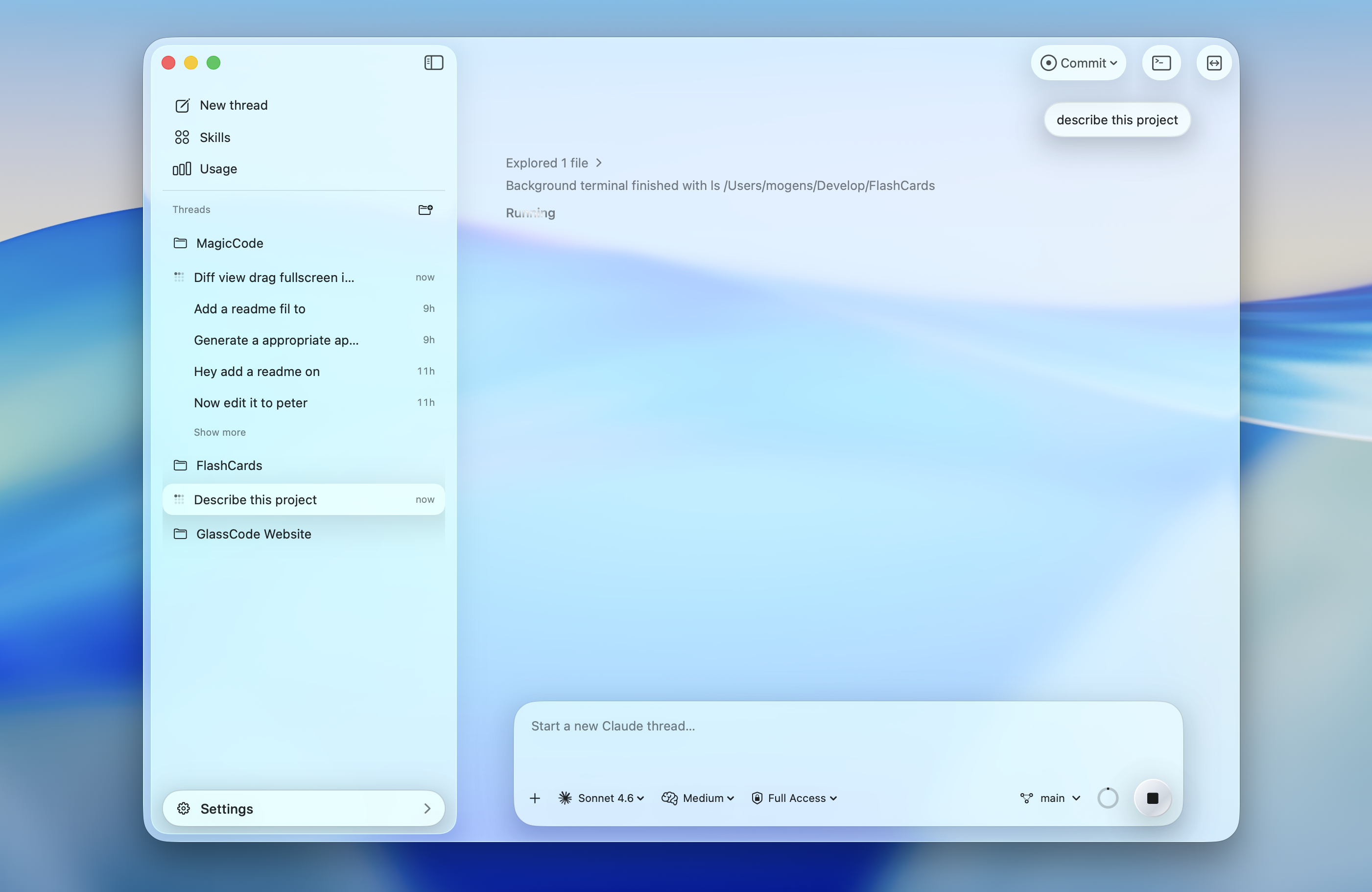
Task: Expand the main branch selector
Action: pos(1053,798)
